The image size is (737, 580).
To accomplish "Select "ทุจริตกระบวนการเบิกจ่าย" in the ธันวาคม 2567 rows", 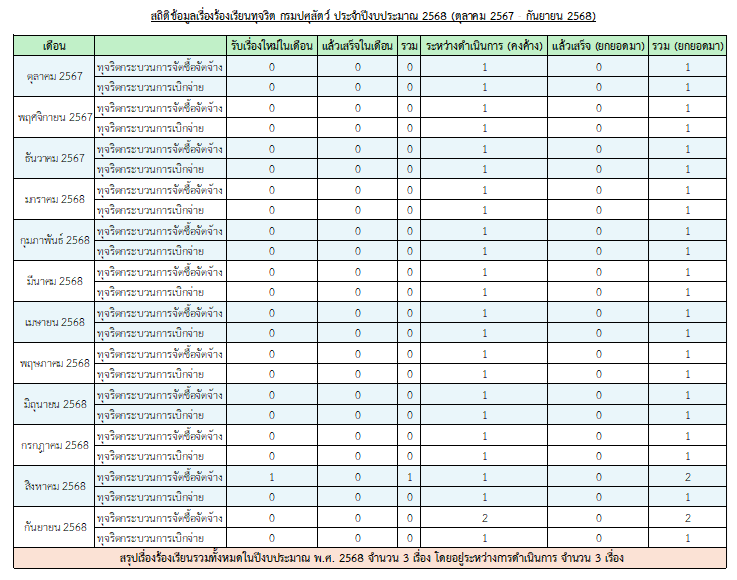I will 160,169.
